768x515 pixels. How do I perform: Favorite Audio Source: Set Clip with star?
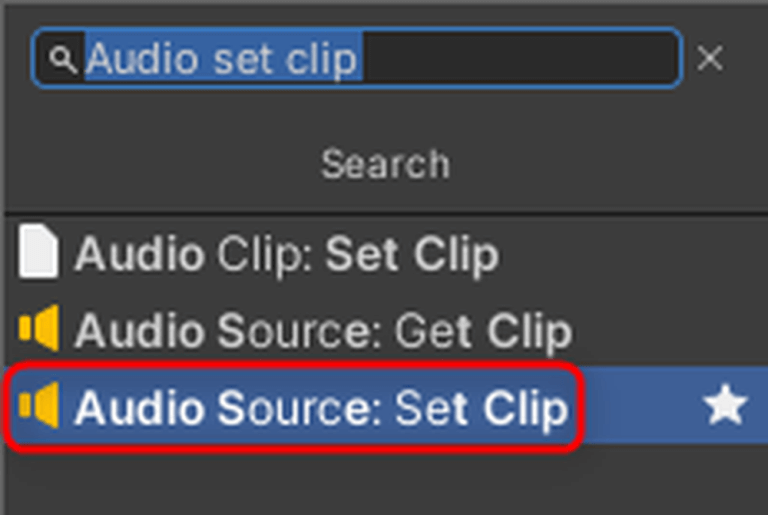click(724, 406)
